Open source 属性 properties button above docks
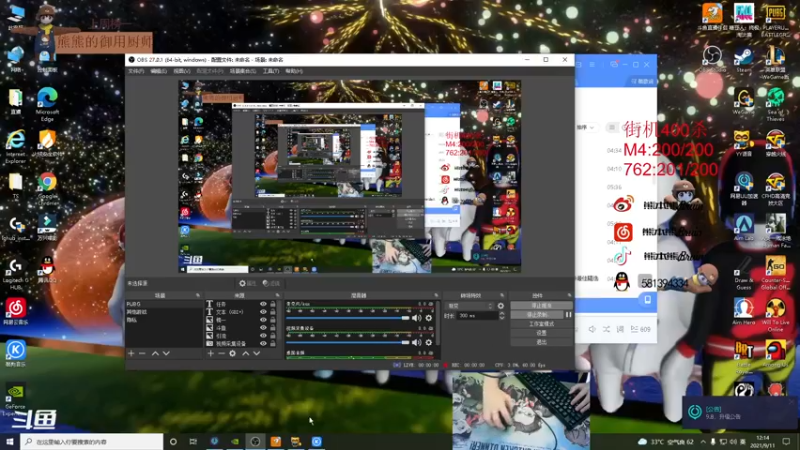This screenshot has height=450, width=800. coord(247,283)
